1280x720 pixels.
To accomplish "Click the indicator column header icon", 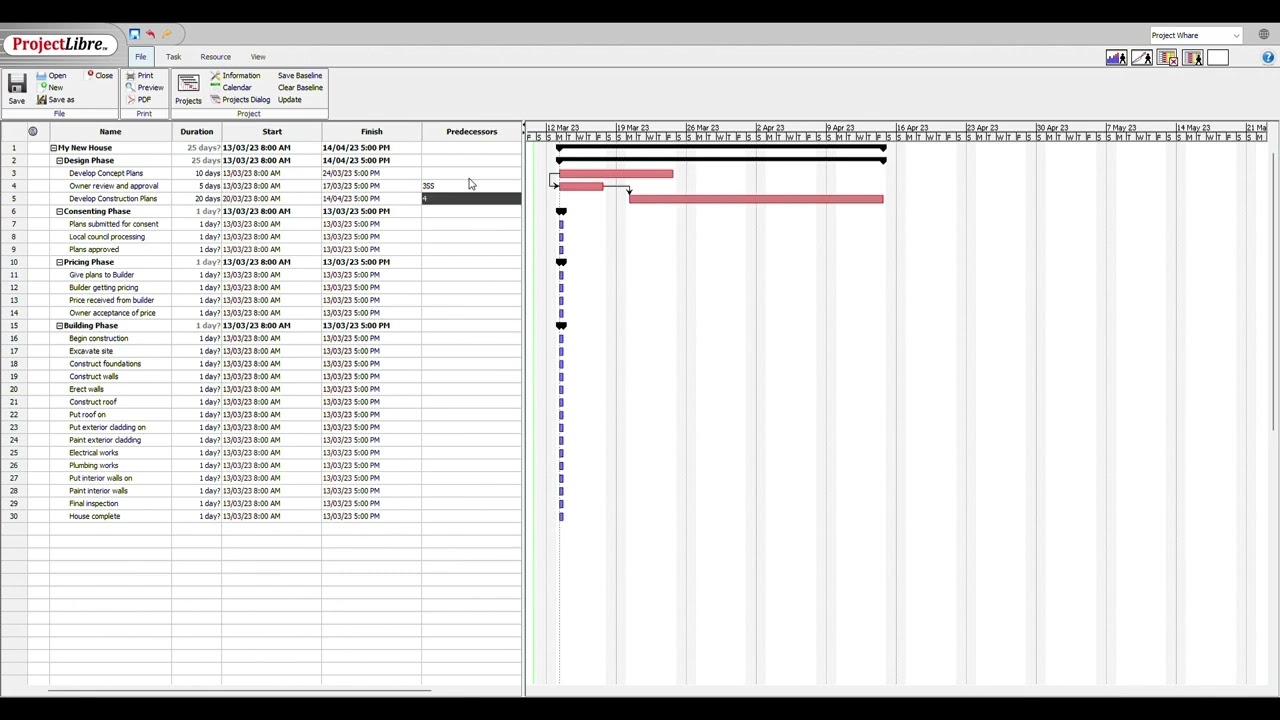I will click(x=33, y=131).
